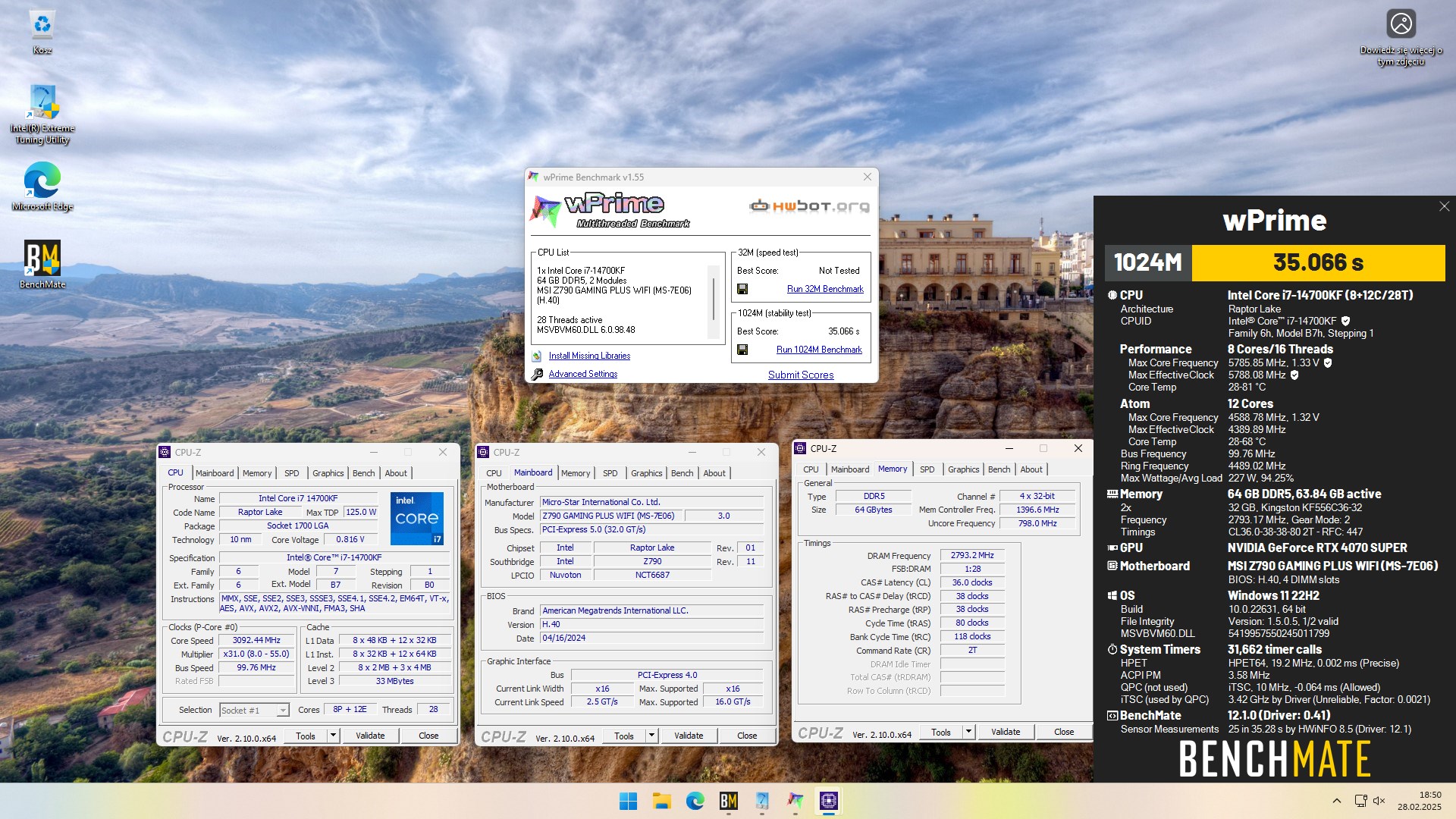Close the BenchMate result panel
The image size is (1456, 819).
point(1444,206)
